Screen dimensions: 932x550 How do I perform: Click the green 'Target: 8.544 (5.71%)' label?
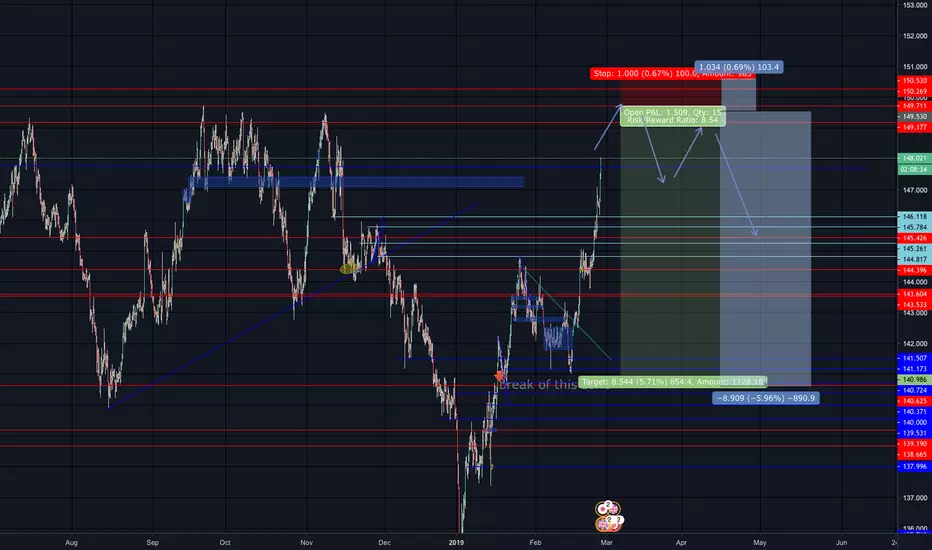(x=673, y=382)
